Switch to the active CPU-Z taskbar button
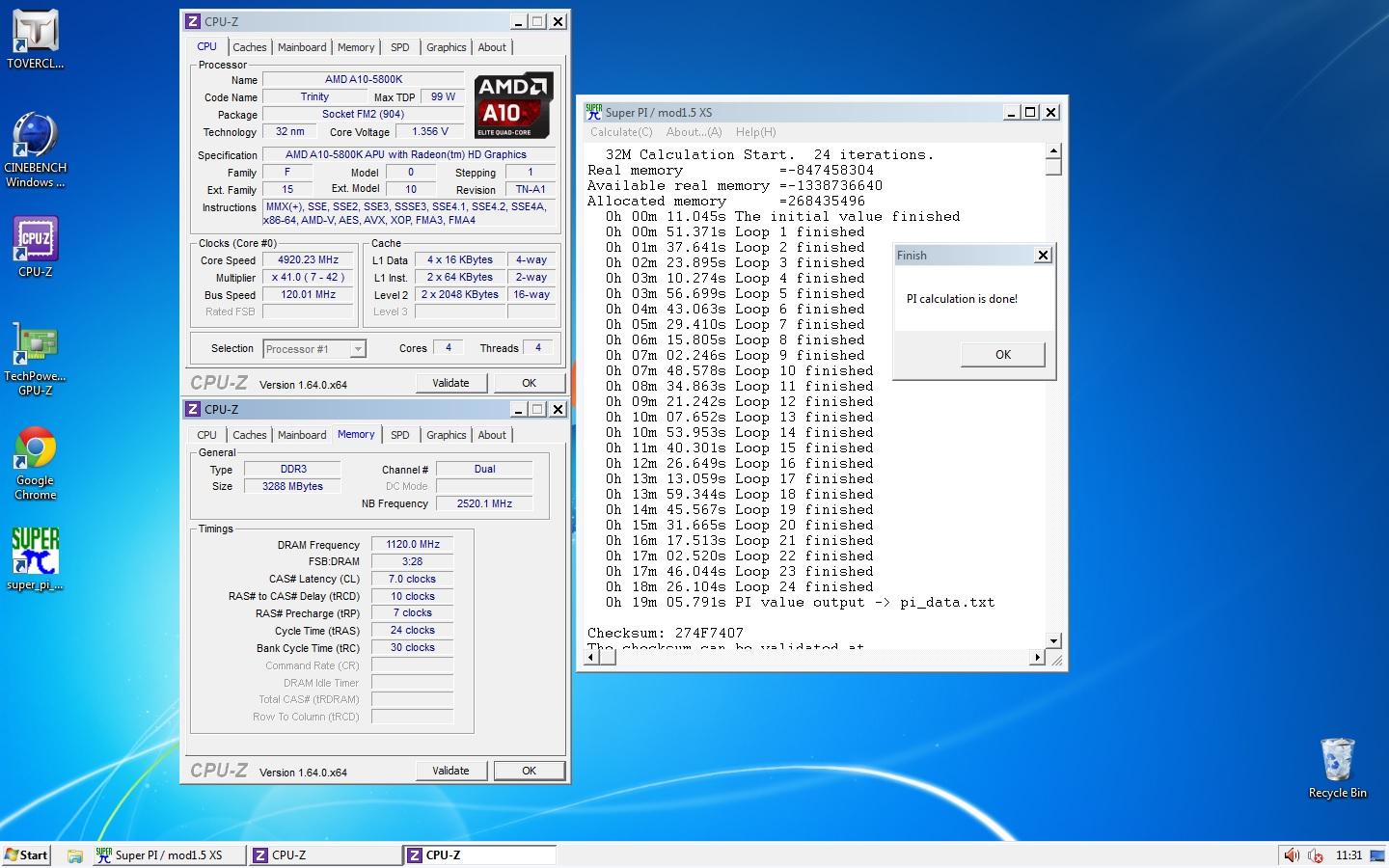Screen dimensions: 1389x868 point(479,855)
